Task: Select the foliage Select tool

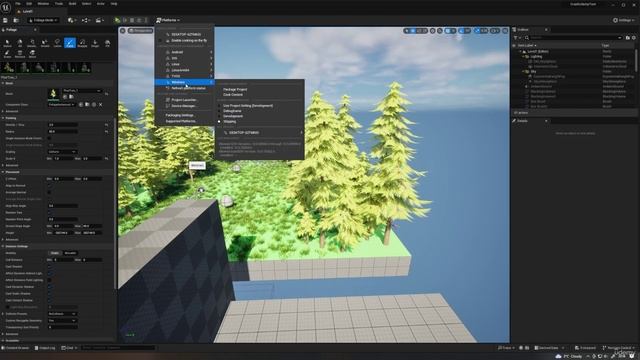Action: [x=7, y=43]
